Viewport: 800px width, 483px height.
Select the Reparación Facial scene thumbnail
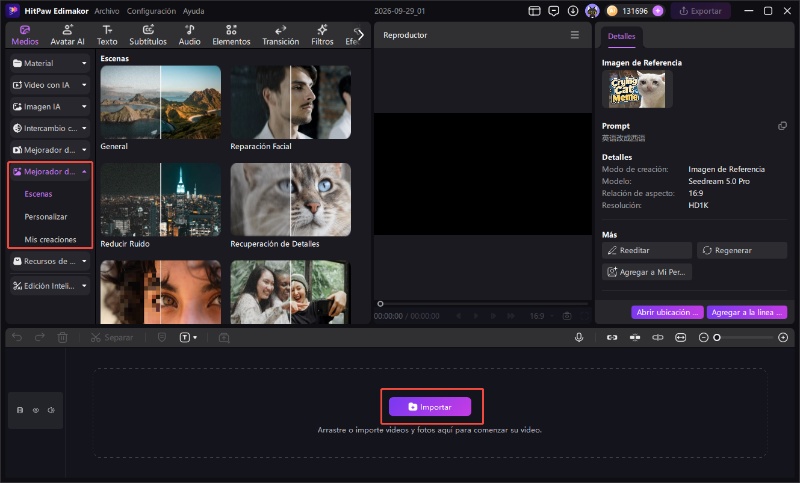coord(290,102)
